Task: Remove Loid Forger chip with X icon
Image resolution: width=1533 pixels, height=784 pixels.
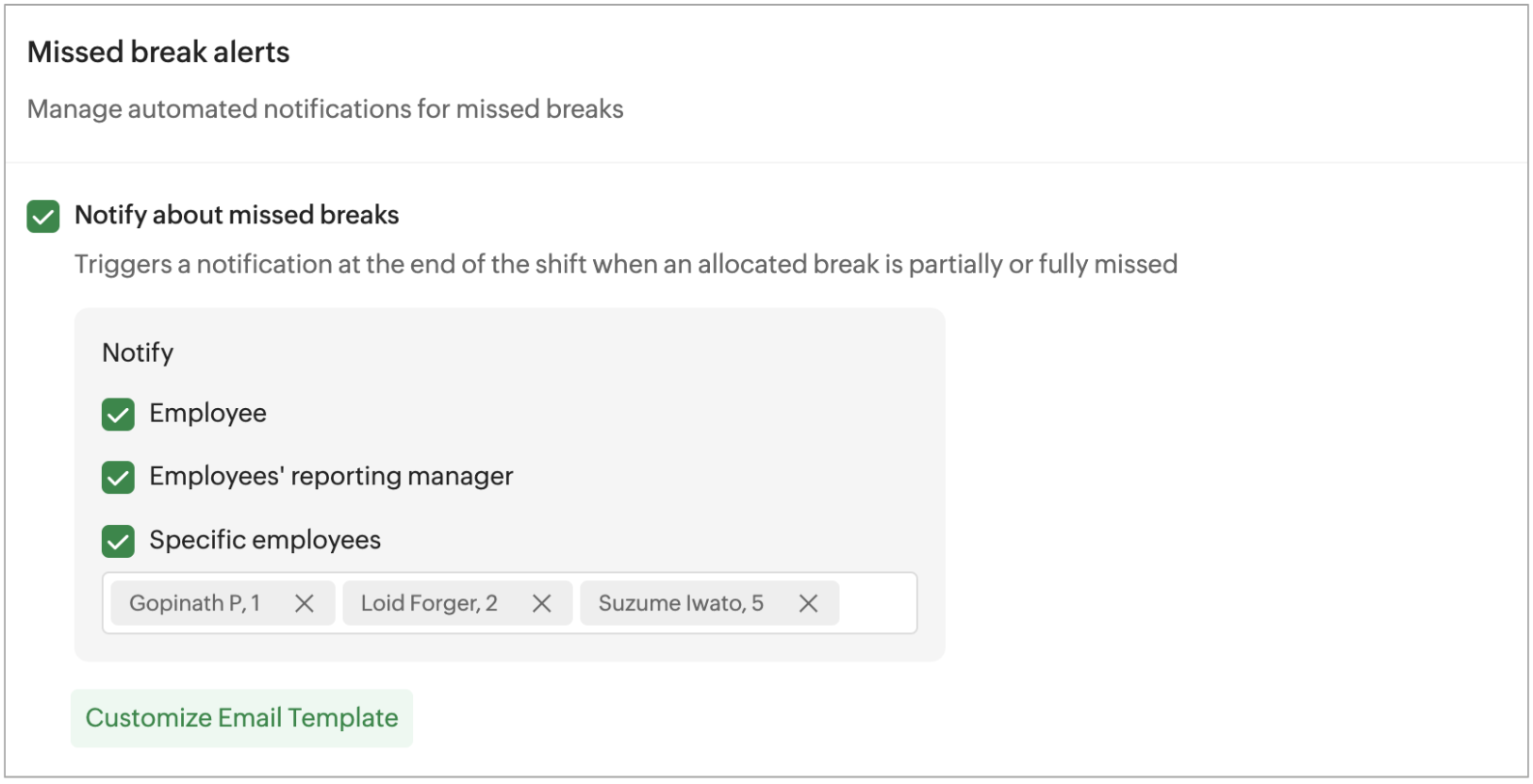Action: pos(541,603)
